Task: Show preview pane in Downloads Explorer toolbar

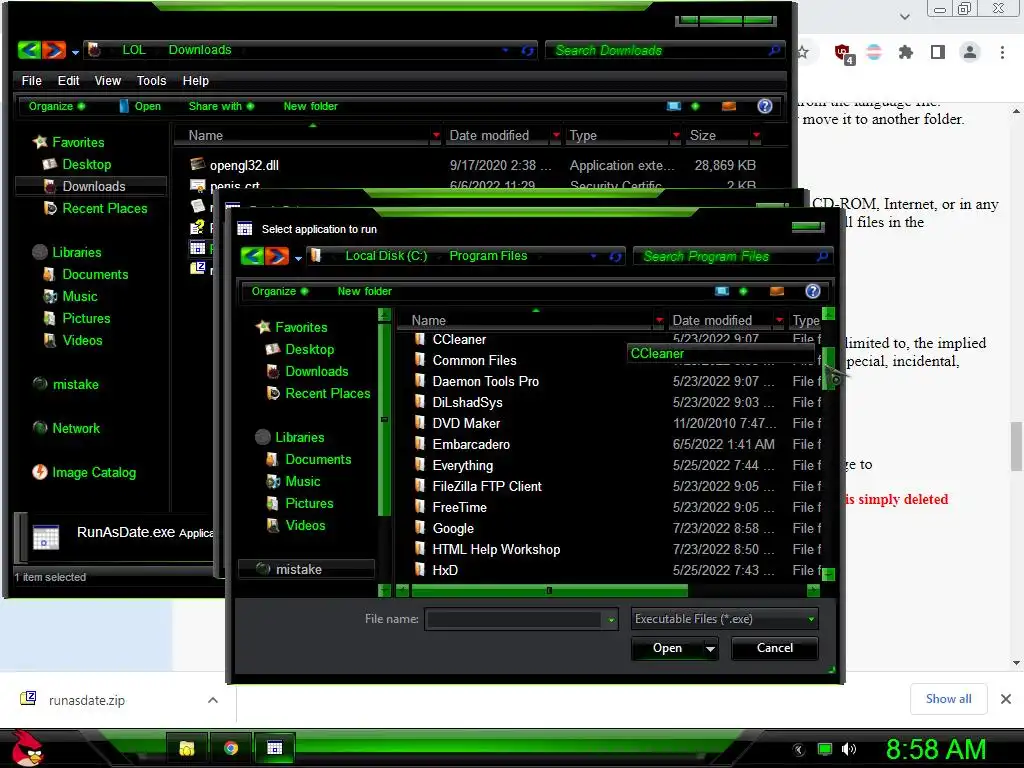Action: click(729, 106)
